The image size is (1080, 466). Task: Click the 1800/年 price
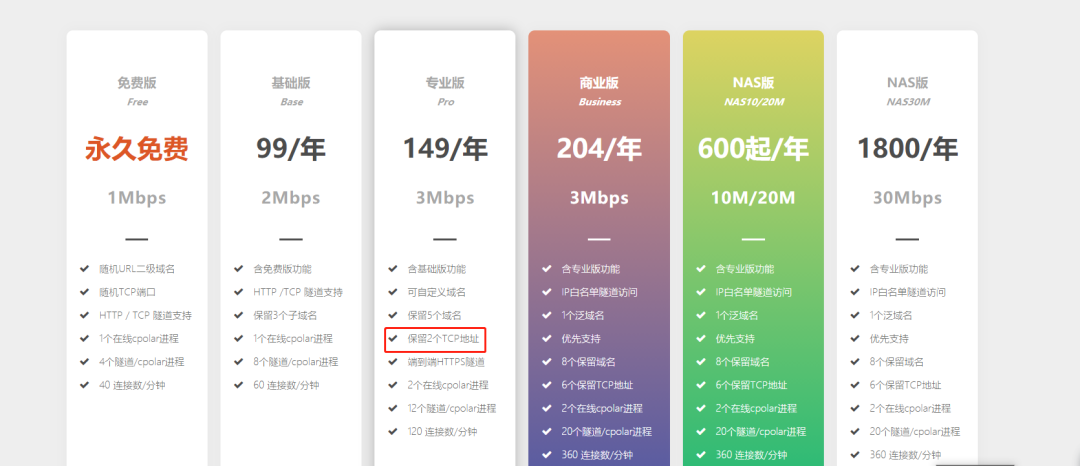[x=908, y=149]
